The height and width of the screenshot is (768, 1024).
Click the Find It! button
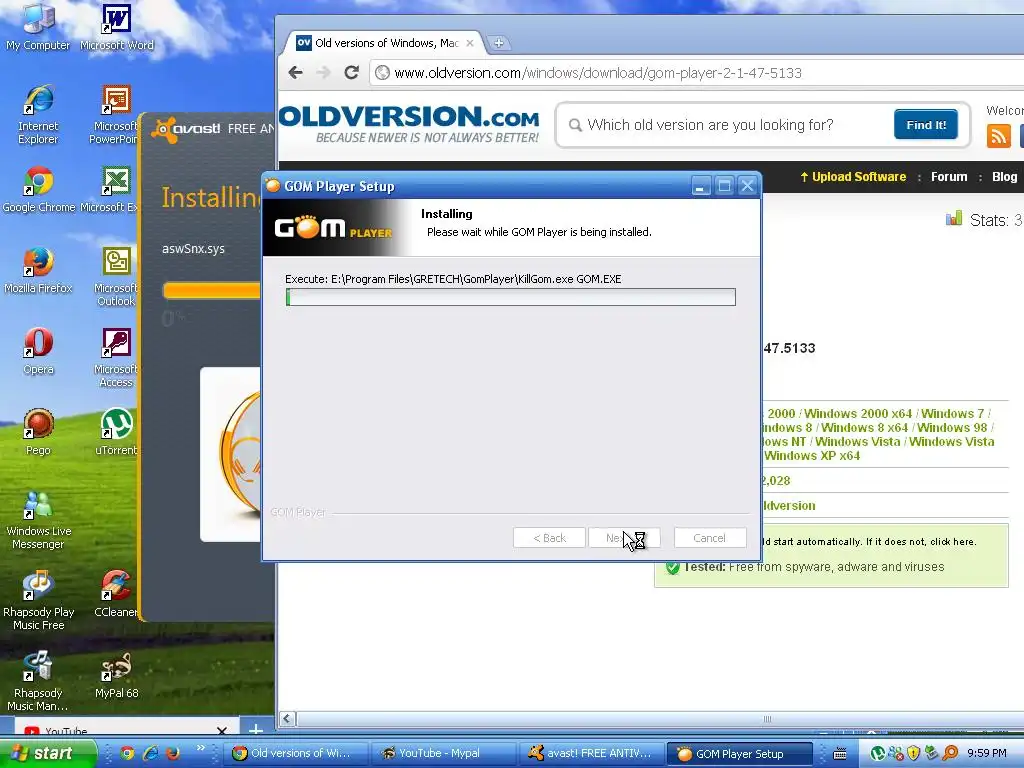pyautogui.click(x=925, y=125)
